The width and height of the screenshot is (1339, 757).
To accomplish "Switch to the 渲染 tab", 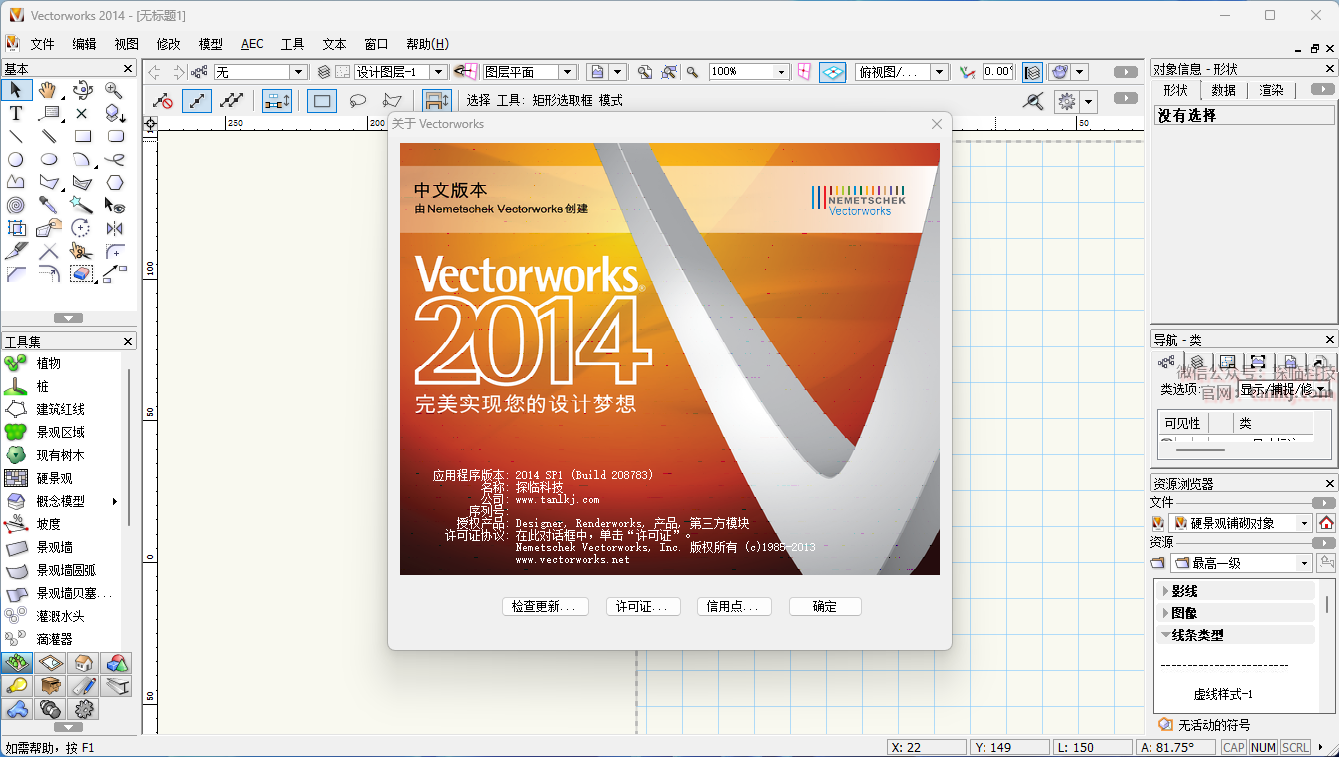I will [x=1271, y=90].
